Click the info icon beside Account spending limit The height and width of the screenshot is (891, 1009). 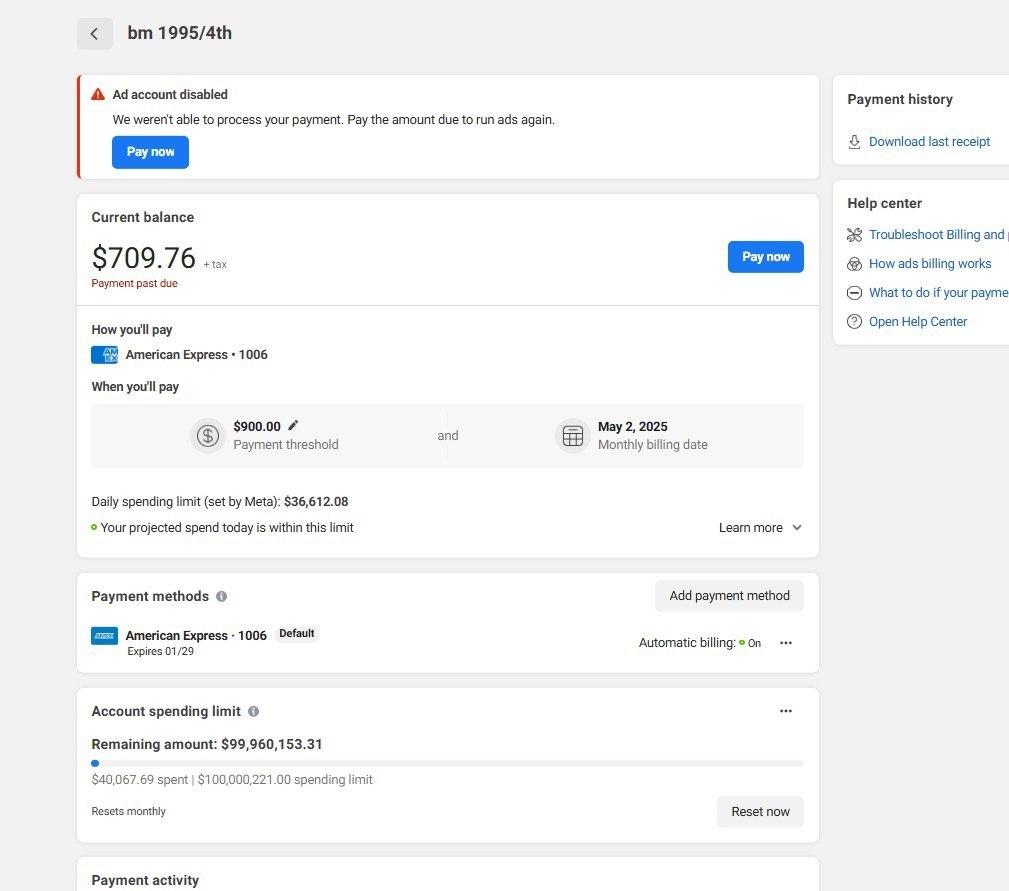(253, 712)
